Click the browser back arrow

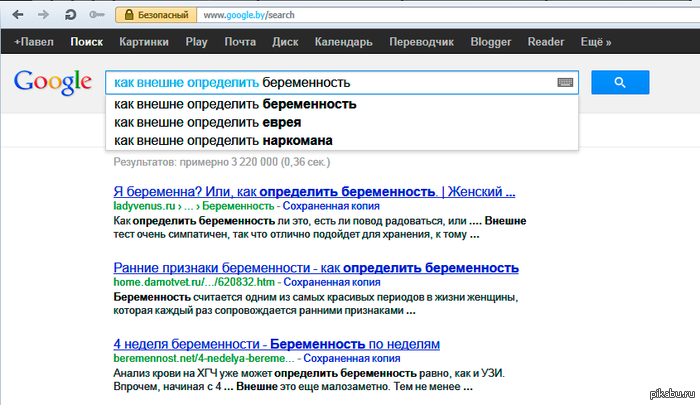pyautogui.click(x=16, y=15)
